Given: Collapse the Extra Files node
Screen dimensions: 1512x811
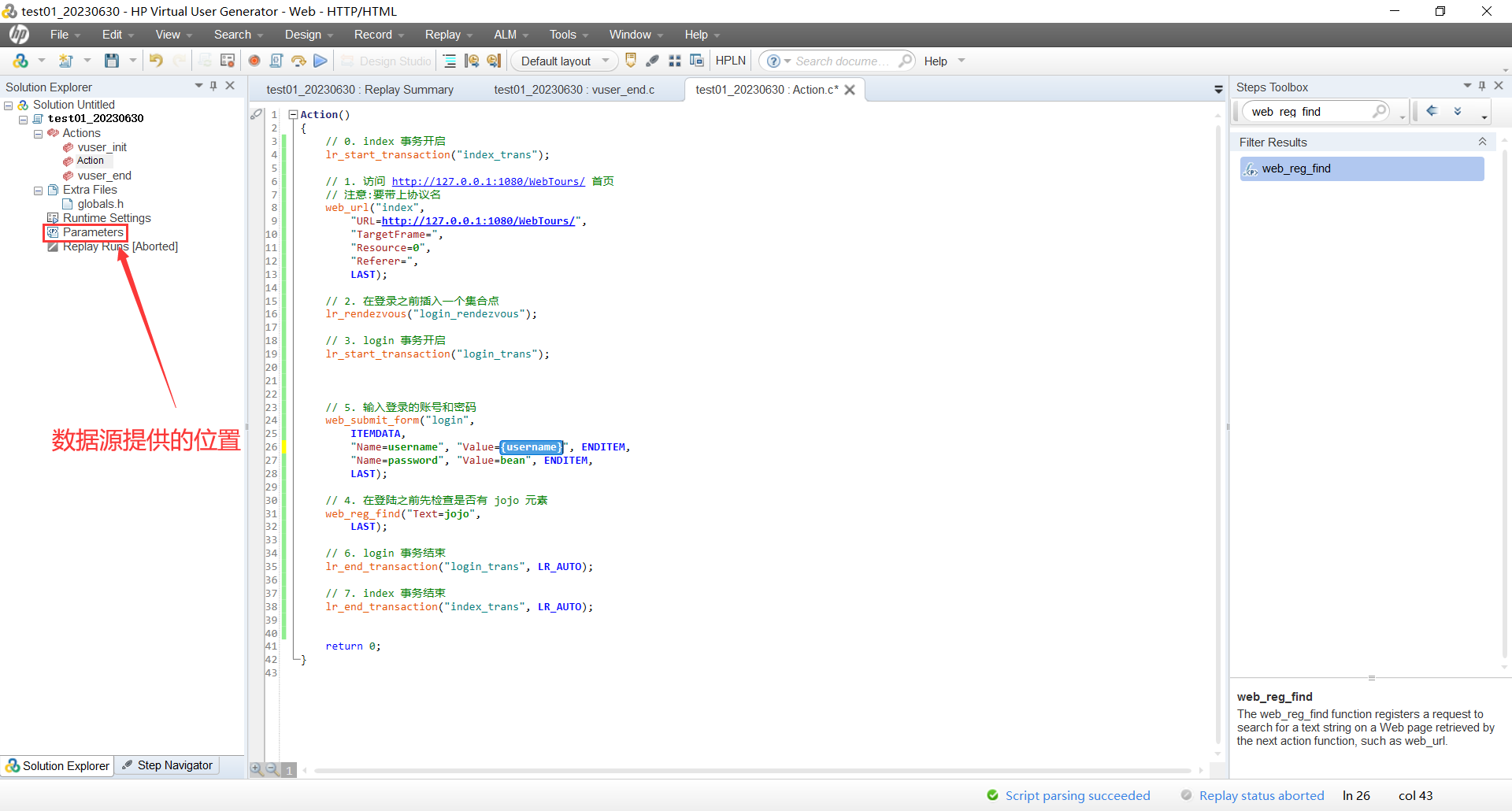Looking at the screenshot, I should [x=38, y=191].
